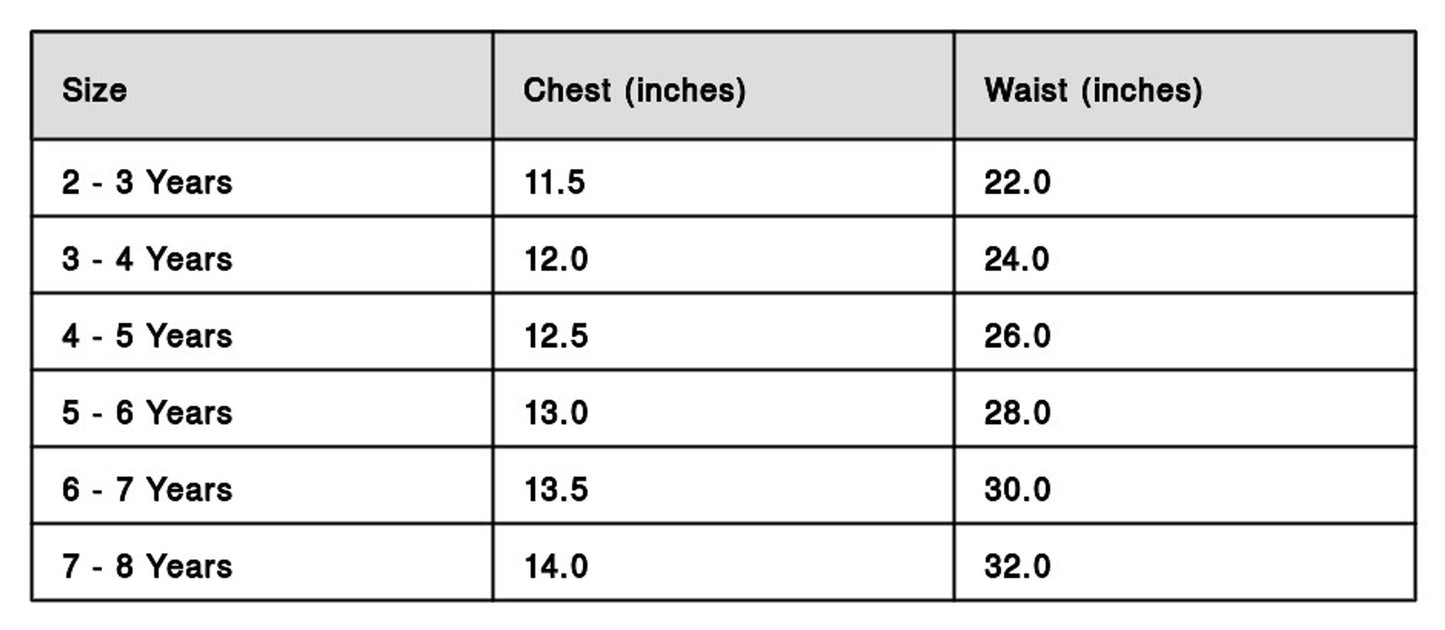Select the 4 - 5 Years size cell
Screen dimensions: 1445x630
click(x=147, y=336)
